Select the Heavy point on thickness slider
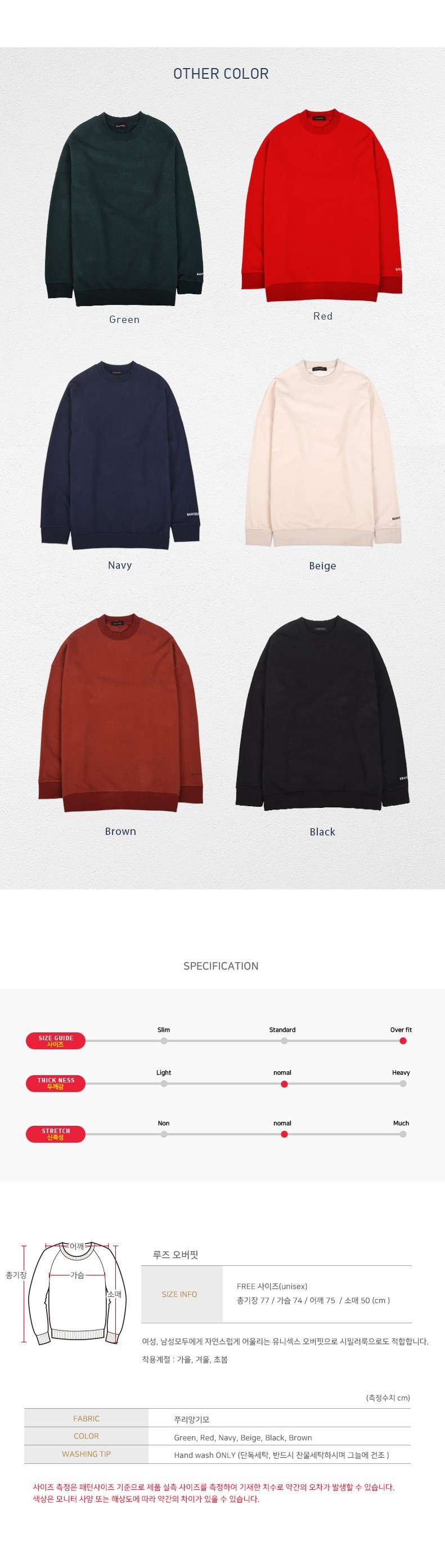 tap(403, 1084)
